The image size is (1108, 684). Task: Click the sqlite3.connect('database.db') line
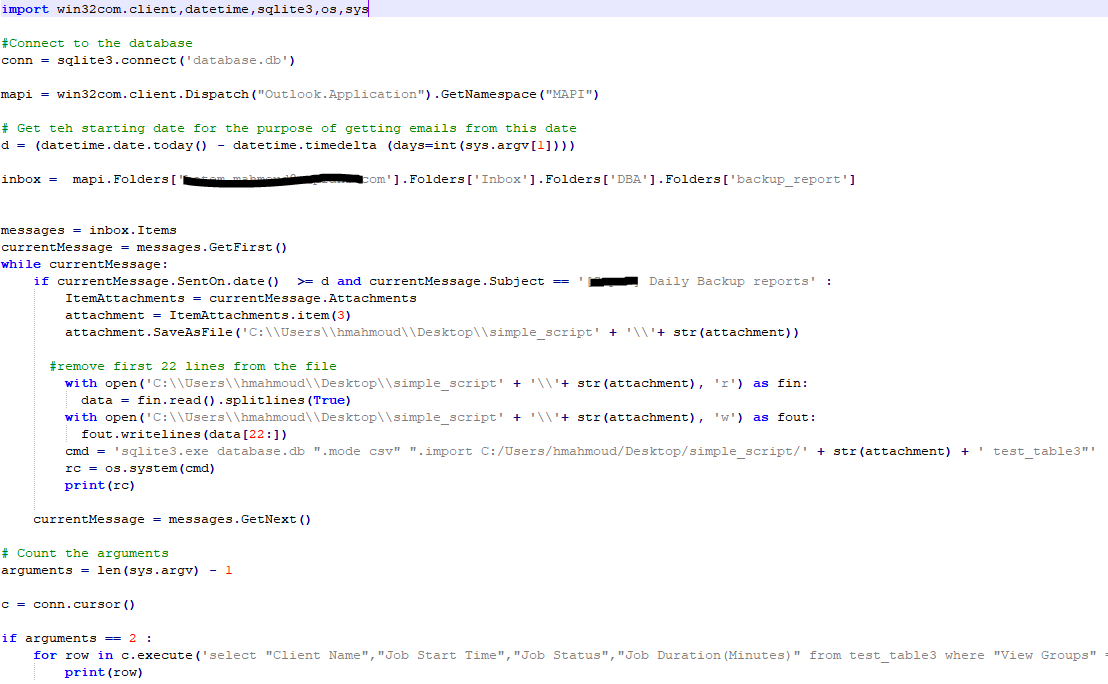tap(148, 60)
